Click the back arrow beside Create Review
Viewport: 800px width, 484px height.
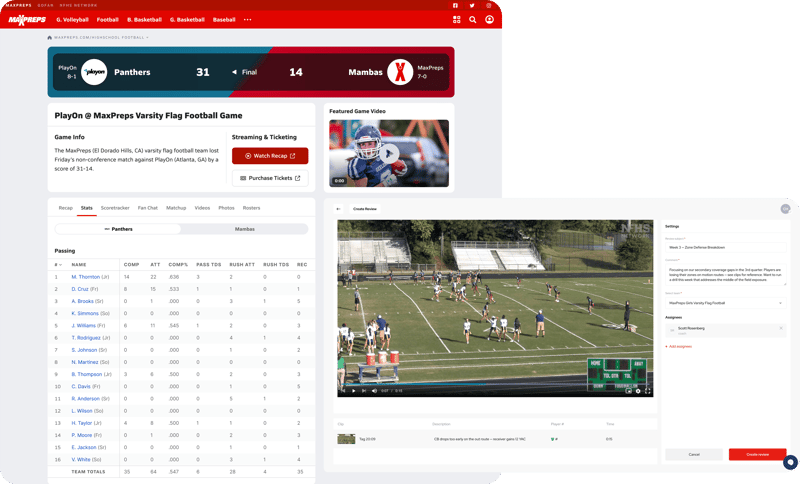338,209
